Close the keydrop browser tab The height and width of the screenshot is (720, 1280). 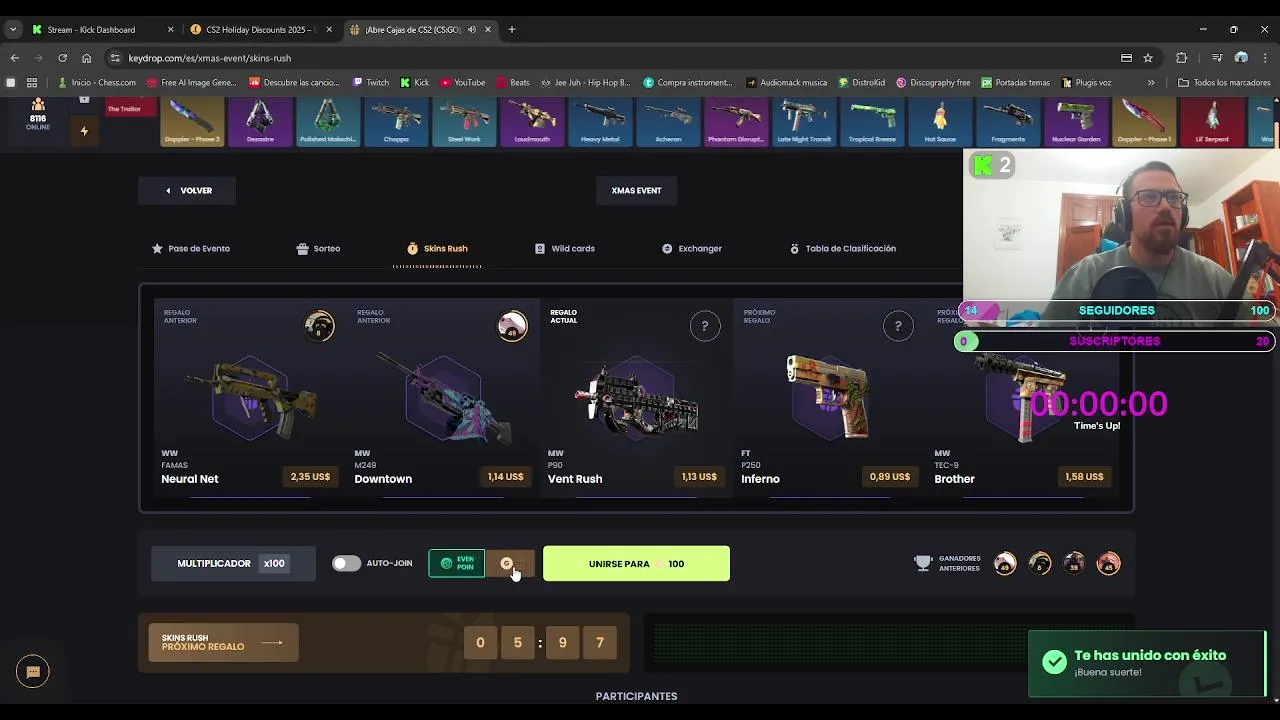[488, 29]
